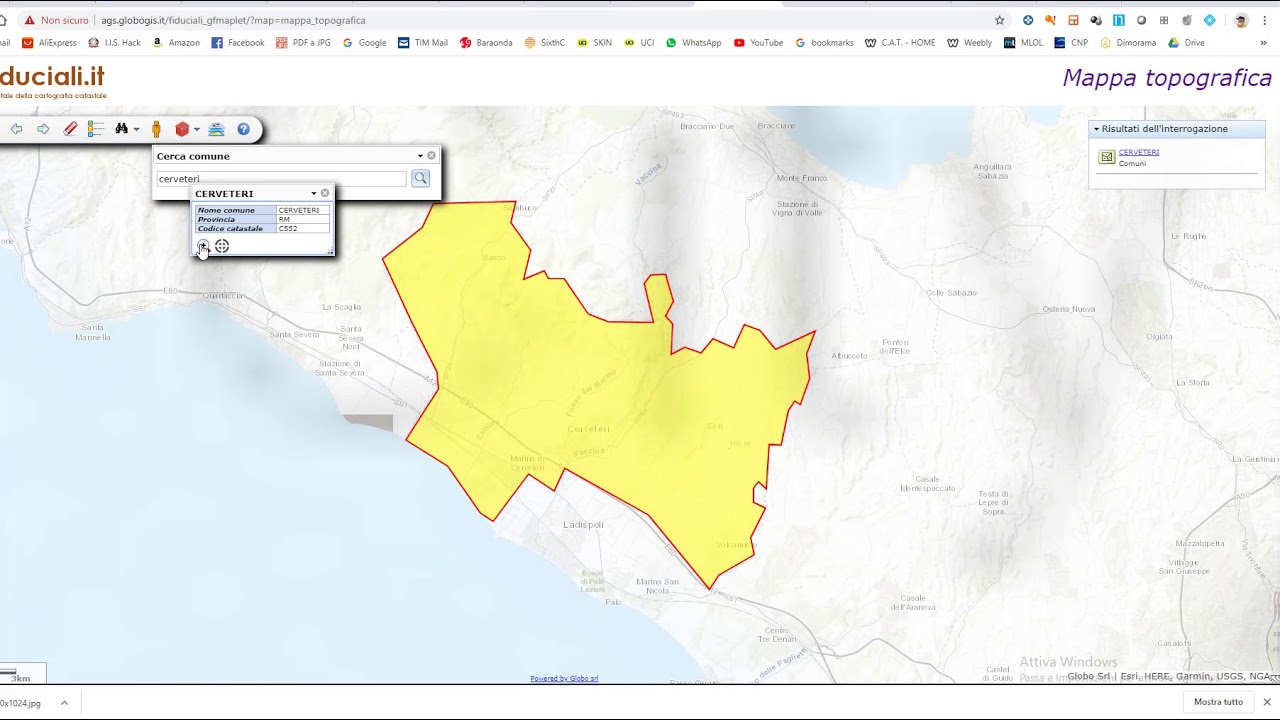Open the YouTube bookmark

[759, 43]
